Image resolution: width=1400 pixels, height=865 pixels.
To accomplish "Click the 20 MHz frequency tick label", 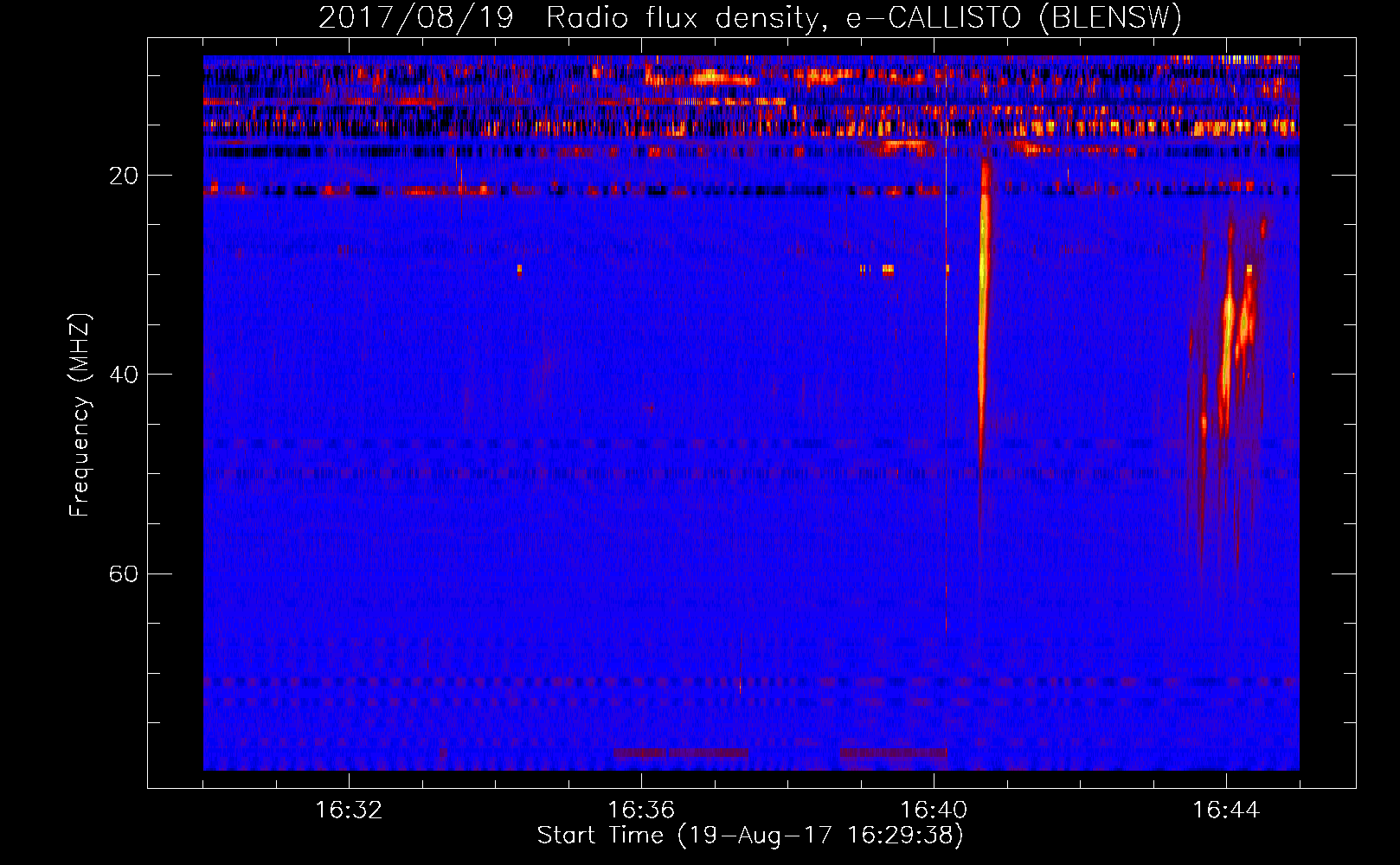I will point(124,176).
